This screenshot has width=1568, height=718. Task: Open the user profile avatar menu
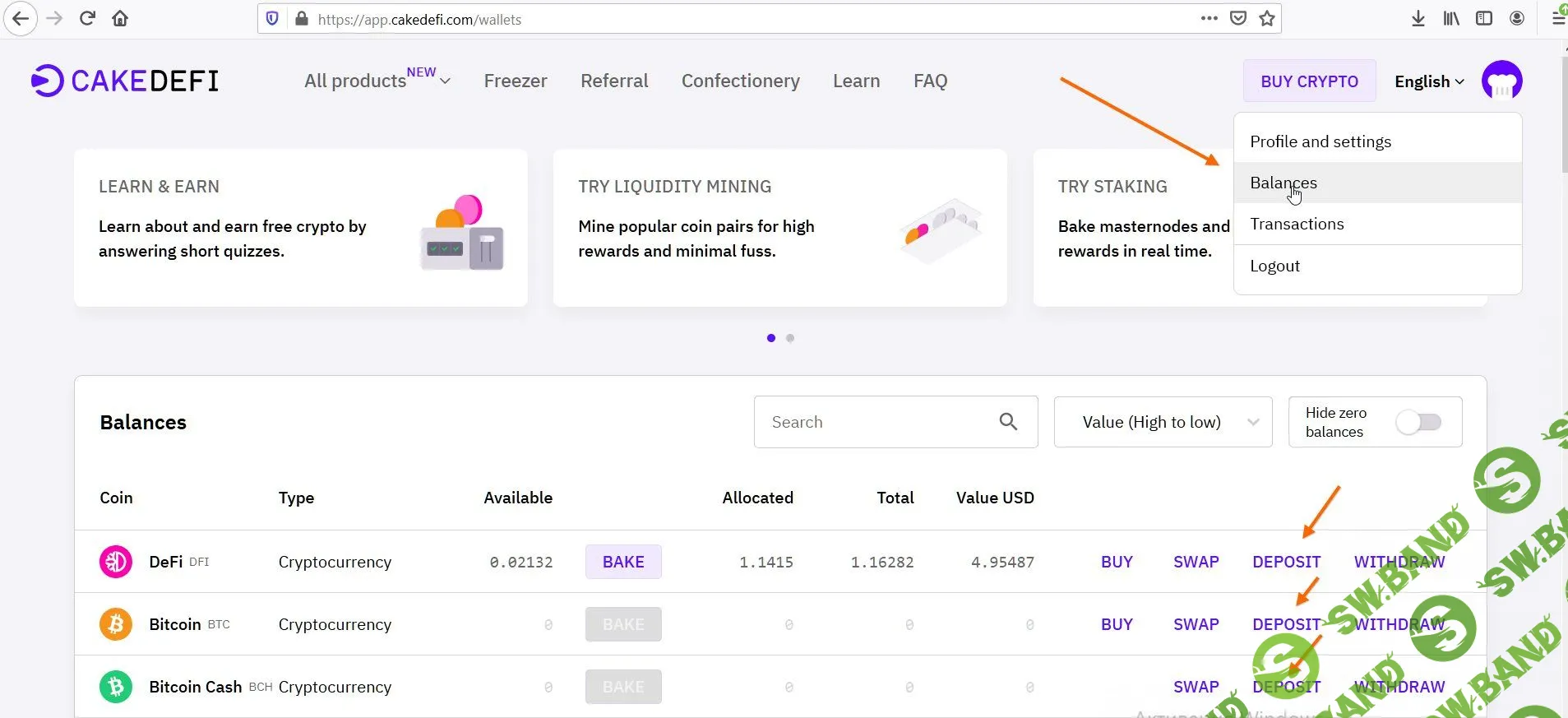tap(1501, 81)
